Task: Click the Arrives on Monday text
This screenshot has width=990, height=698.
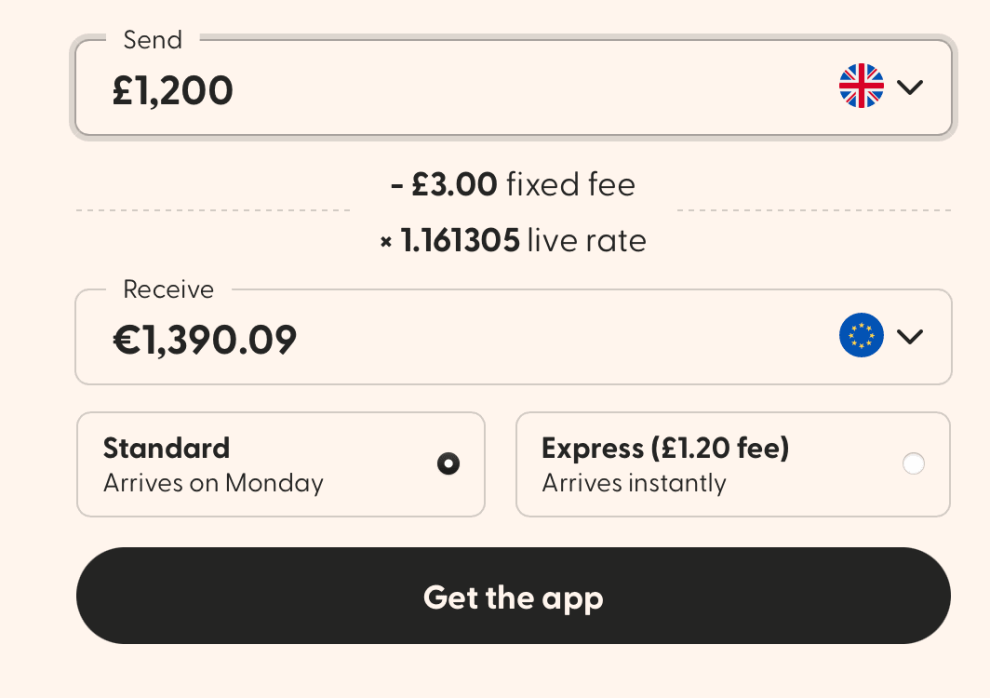Action: pos(213,483)
